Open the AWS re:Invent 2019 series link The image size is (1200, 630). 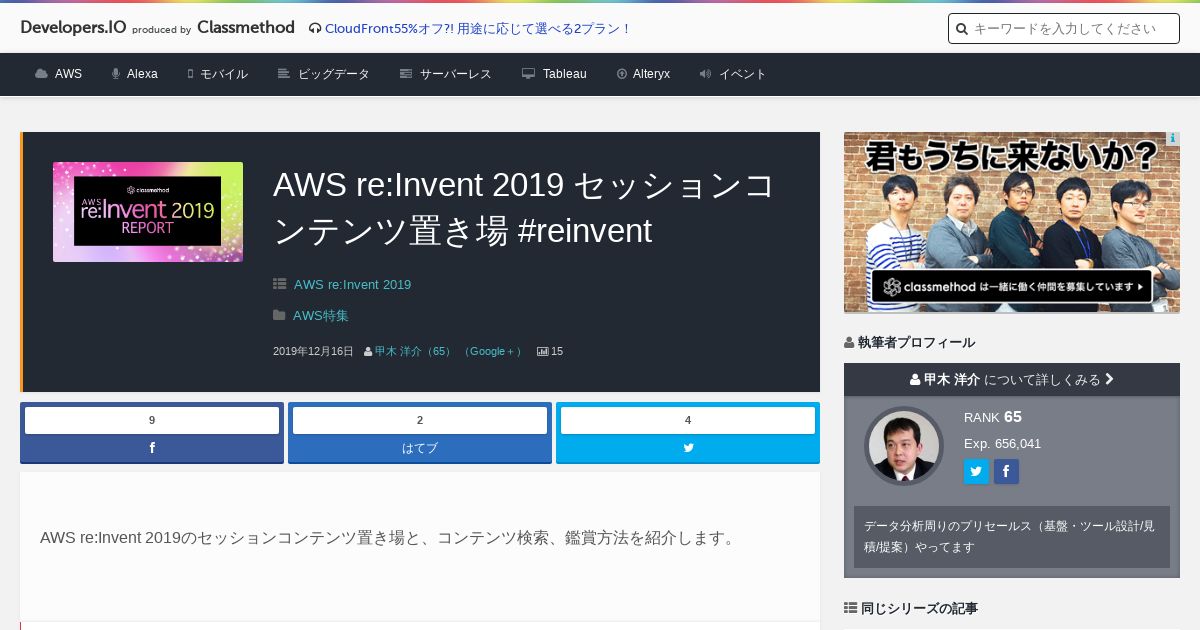pyautogui.click(x=352, y=284)
